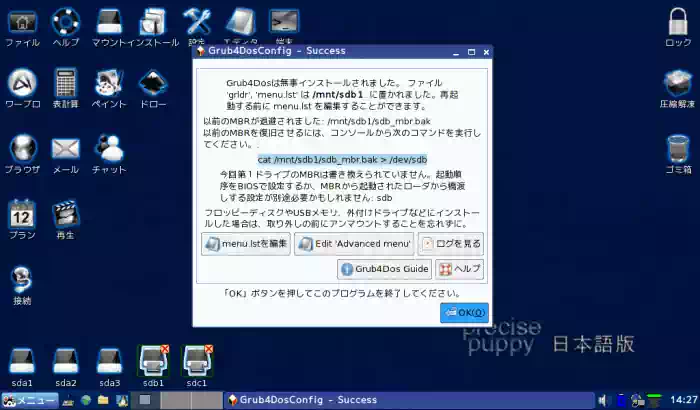This screenshot has height=410, width=700.
Task: Unmount sdc1 via its red X badge
Action: [208, 349]
